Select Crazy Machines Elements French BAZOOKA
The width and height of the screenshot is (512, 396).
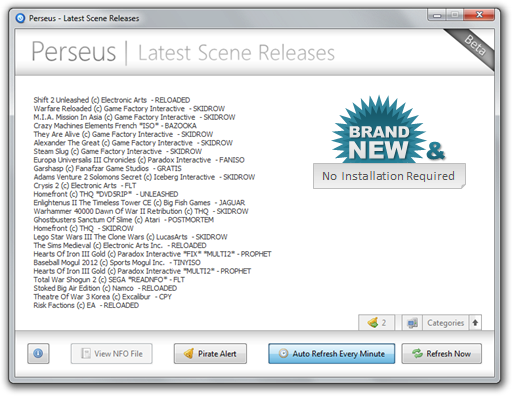coord(115,126)
